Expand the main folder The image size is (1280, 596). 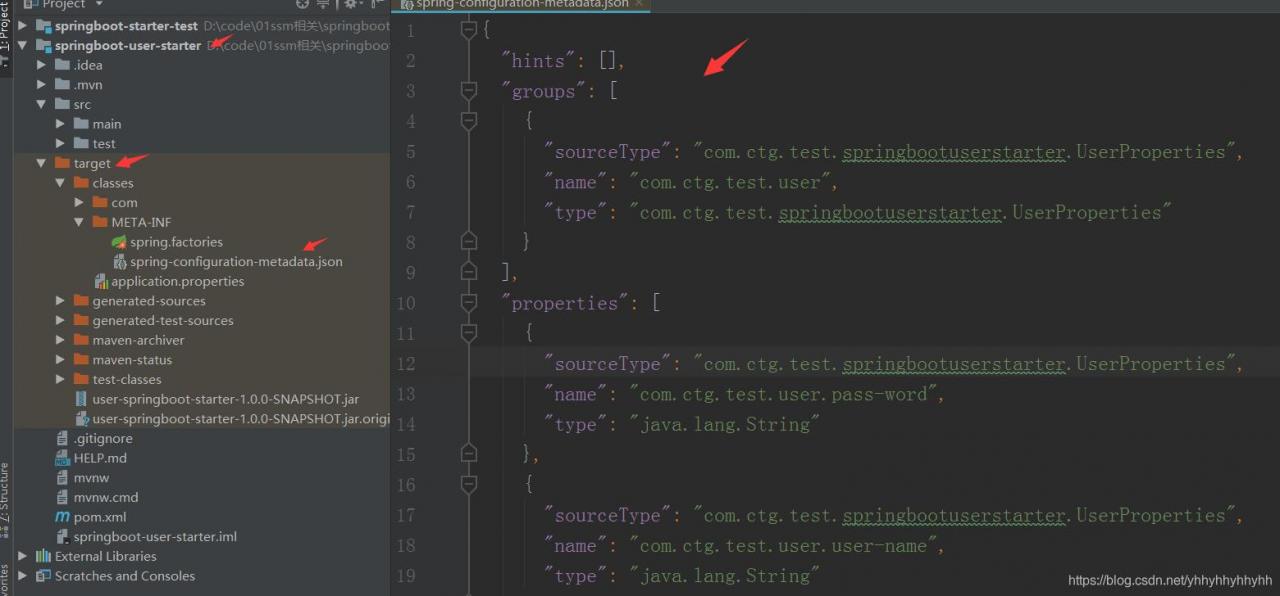coord(60,124)
